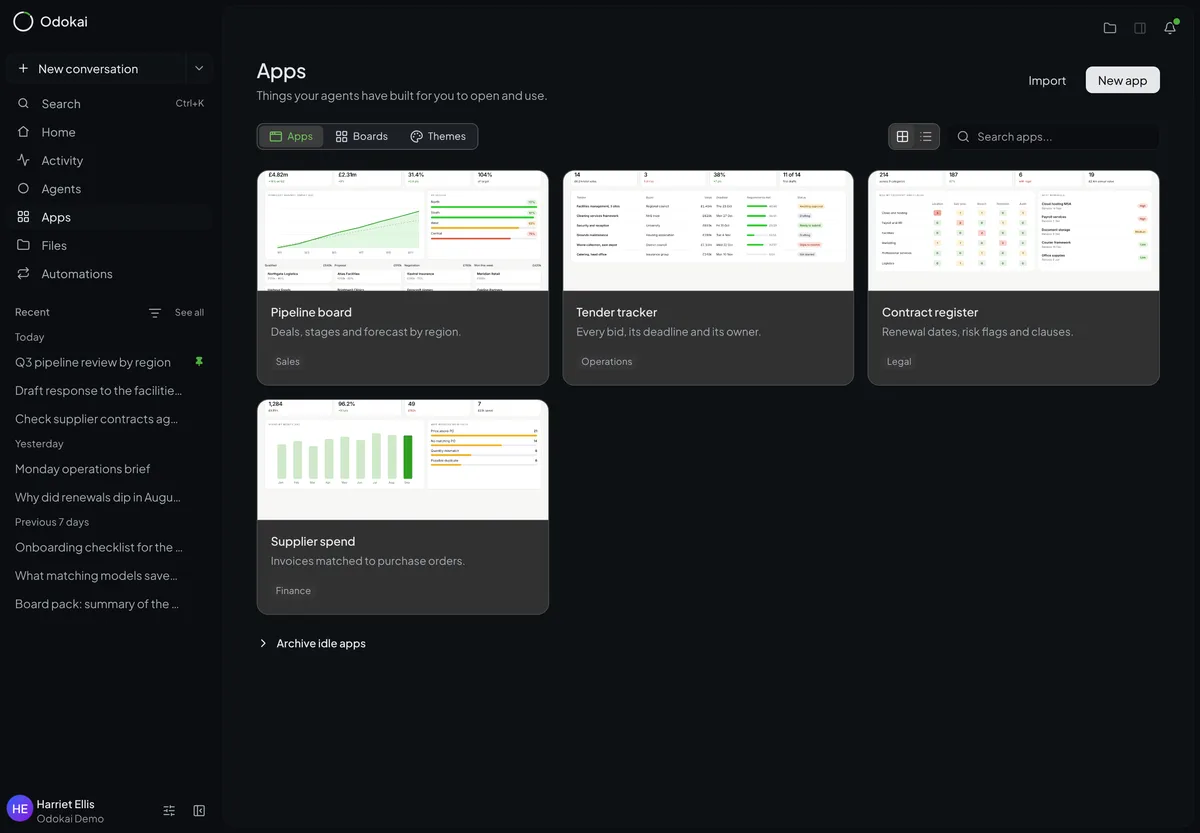The image size is (1200, 833).
Task: Open Q3 pipeline review by region conversation
Action: pos(93,362)
